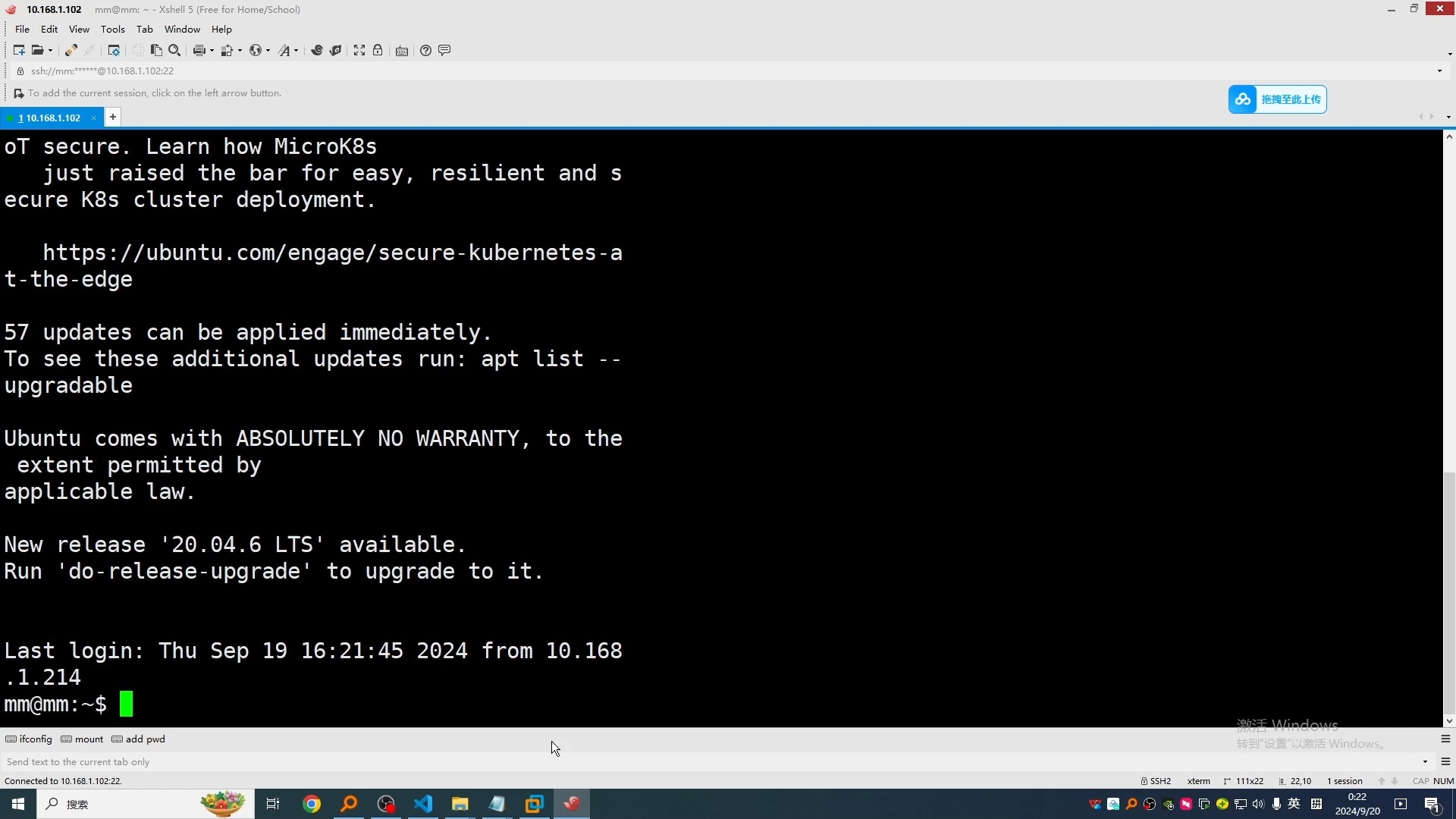Open the Tools menu

click(113, 29)
